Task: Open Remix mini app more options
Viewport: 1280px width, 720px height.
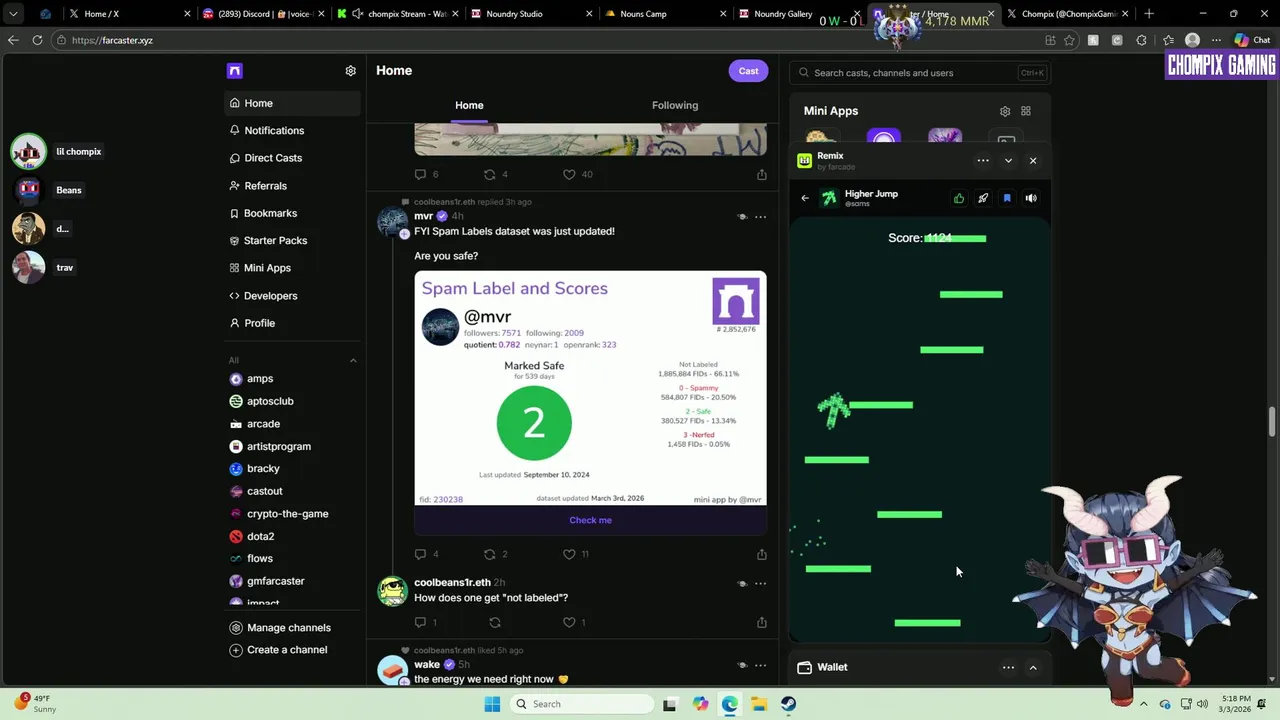Action: (x=983, y=160)
